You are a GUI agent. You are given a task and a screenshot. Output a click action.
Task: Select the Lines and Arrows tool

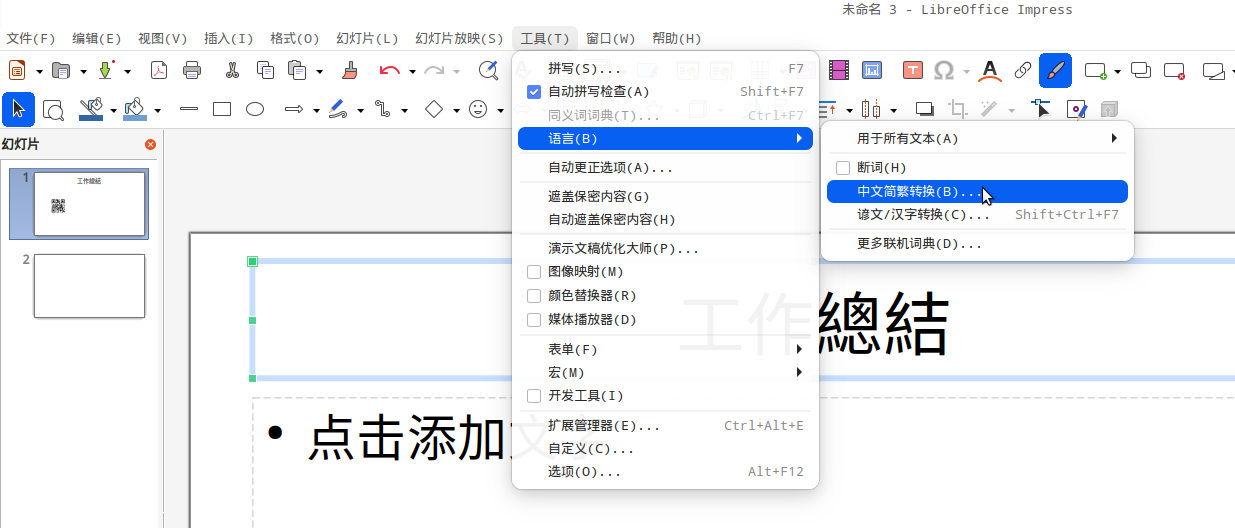[x=294, y=109]
